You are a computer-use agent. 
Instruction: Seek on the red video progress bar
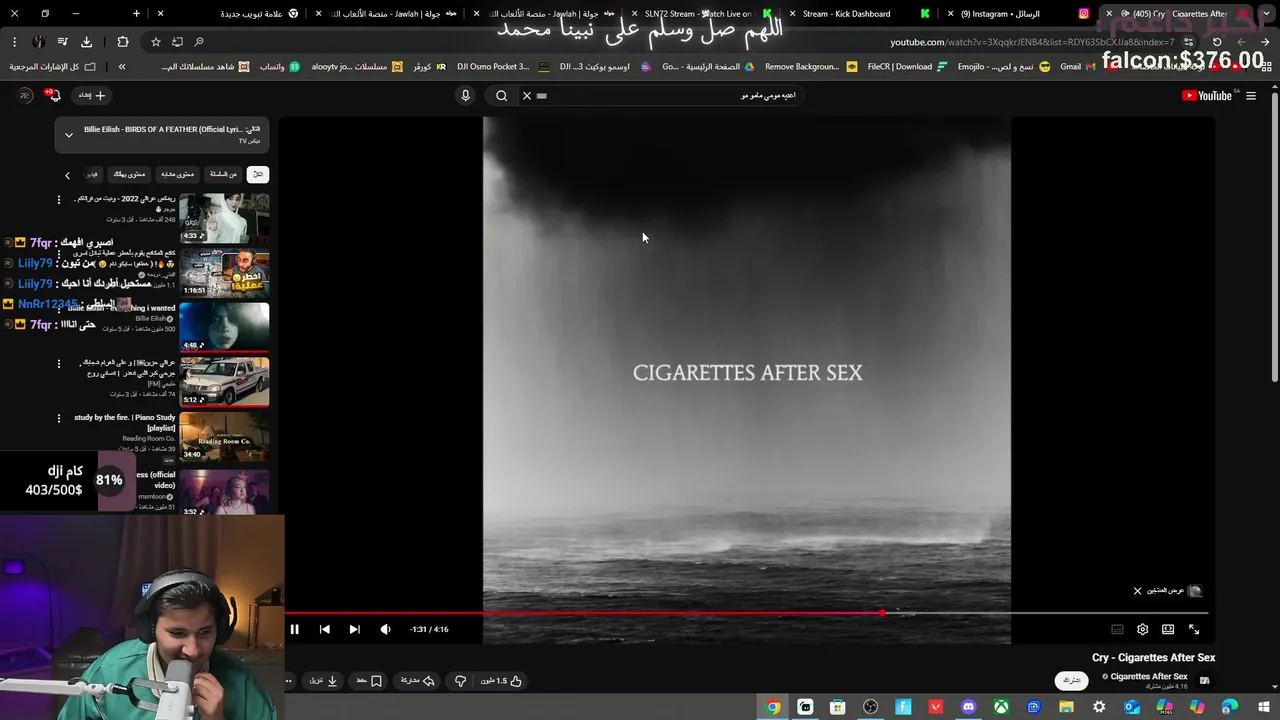coord(746,613)
